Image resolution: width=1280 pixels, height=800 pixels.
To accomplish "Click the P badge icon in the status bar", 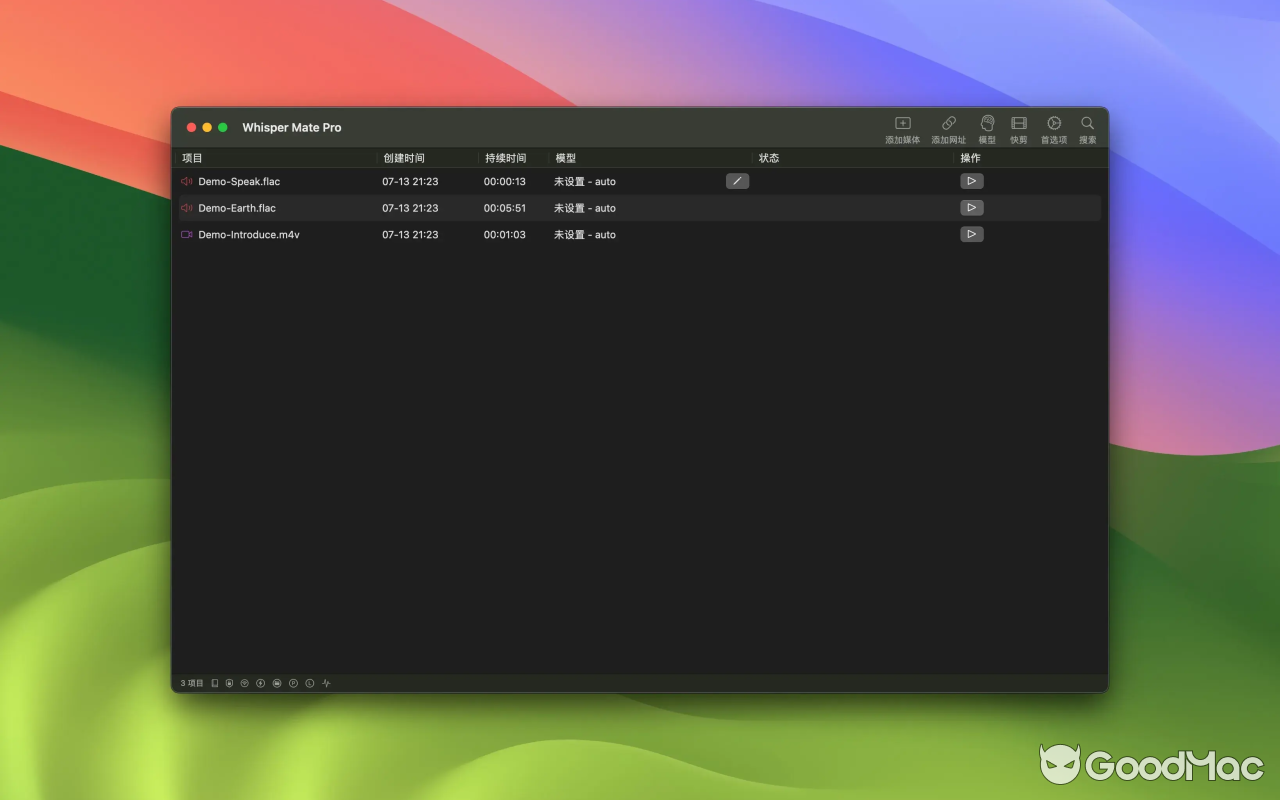I will coord(293,683).
